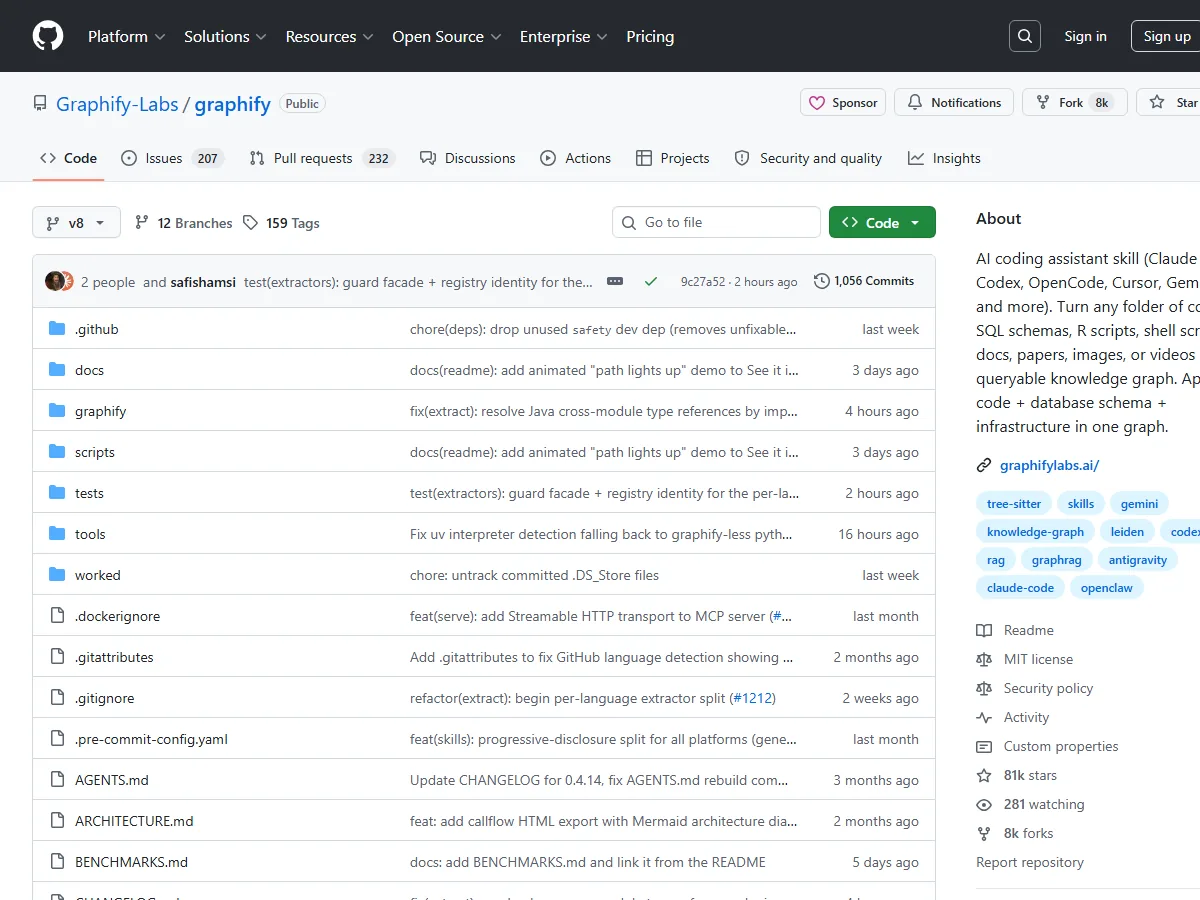The width and height of the screenshot is (1200, 900).
Task: Select the claude-code topic tag
Action: [x=1020, y=588]
